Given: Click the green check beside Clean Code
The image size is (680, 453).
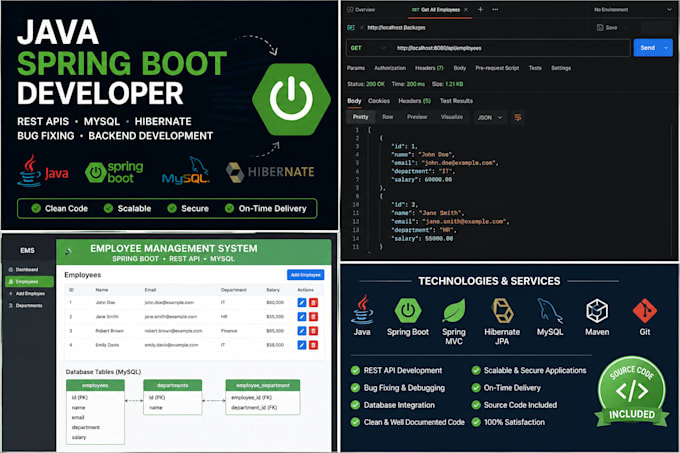Looking at the screenshot, I should (x=36, y=209).
